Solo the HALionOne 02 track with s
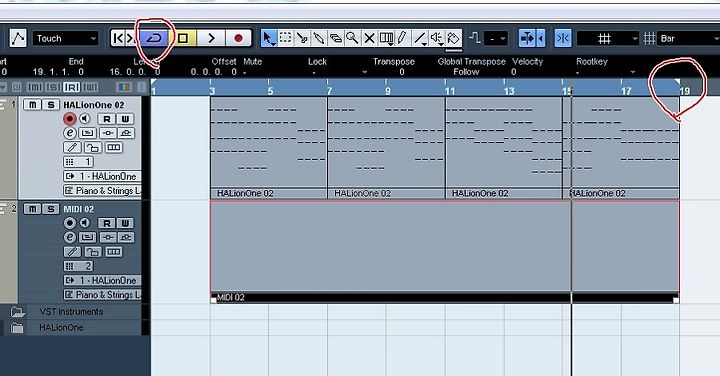The height and width of the screenshot is (376, 720). [x=51, y=105]
